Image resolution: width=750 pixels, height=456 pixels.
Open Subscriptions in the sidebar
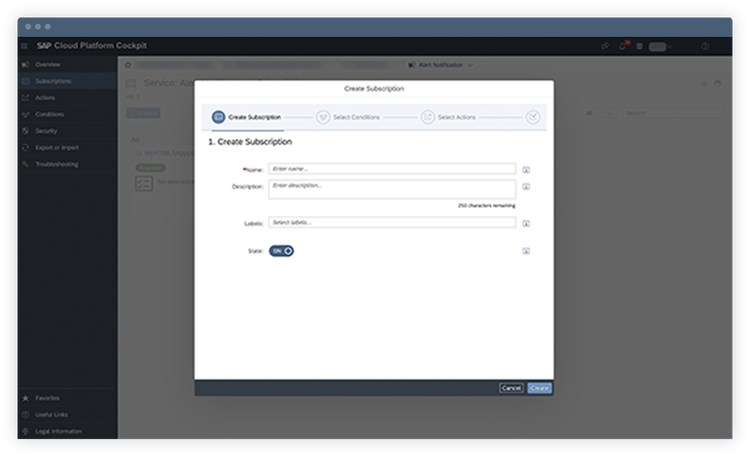click(67, 81)
